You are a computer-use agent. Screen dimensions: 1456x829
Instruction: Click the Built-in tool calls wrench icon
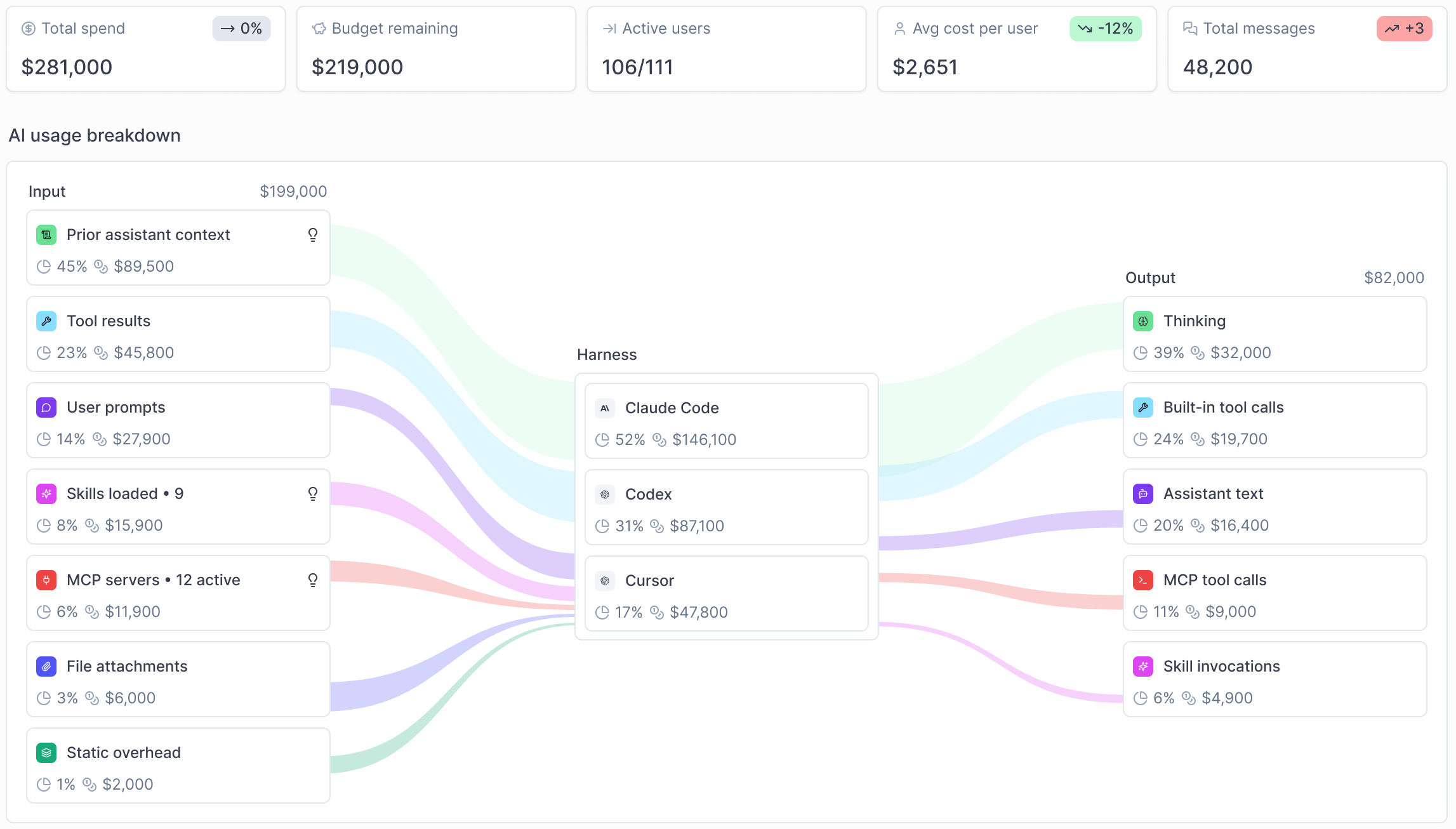tap(1143, 408)
